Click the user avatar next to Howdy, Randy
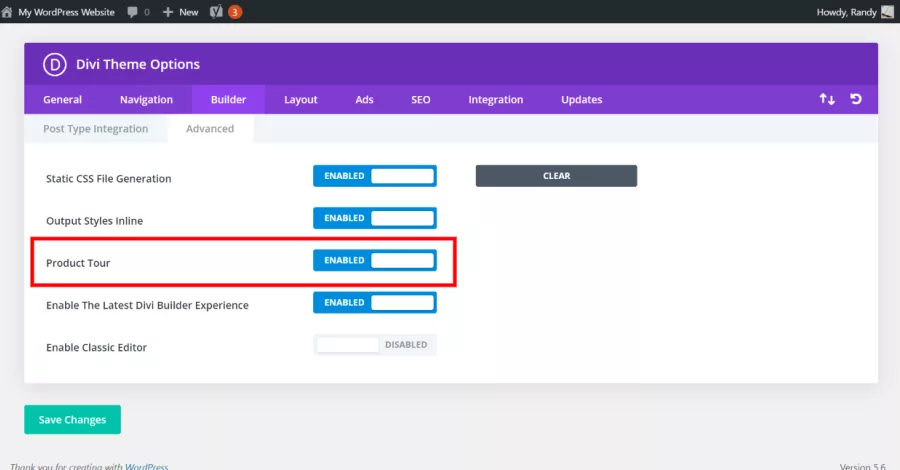 pyautogui.click(x=887, y=11)
